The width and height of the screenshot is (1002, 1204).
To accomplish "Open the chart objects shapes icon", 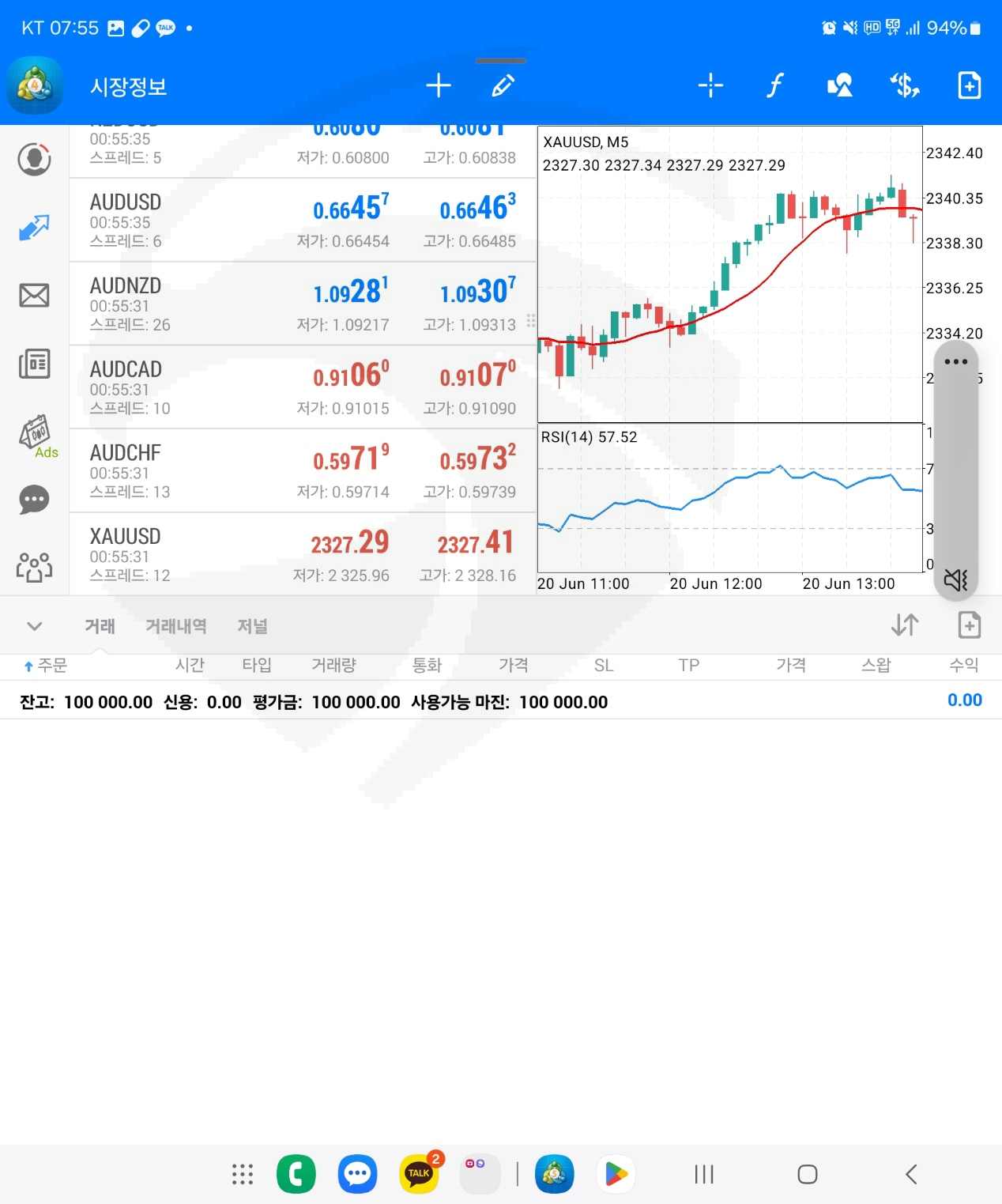I will click(839, 85).
